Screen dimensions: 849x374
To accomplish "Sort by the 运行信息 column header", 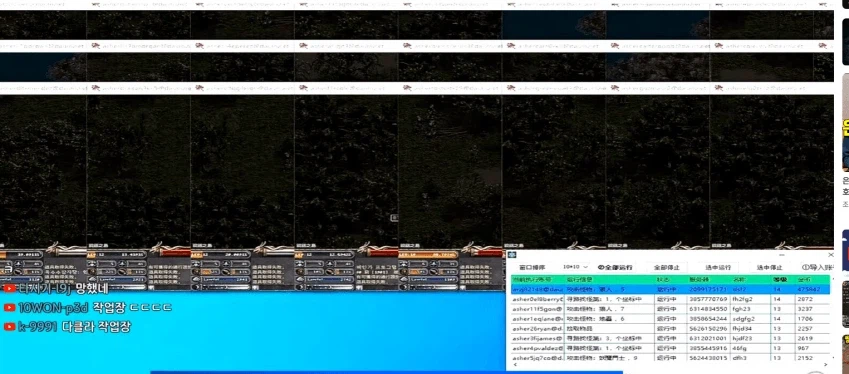I will 610,280.
